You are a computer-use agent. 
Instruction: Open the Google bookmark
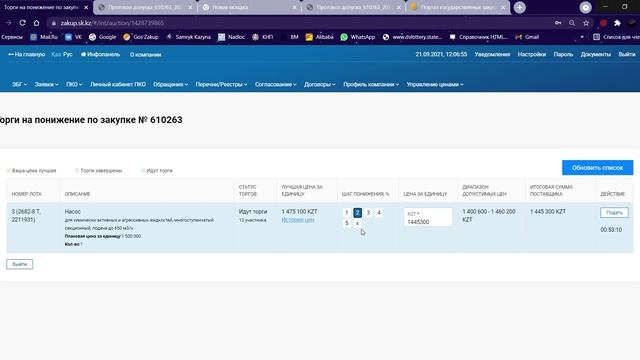(x=103, y=37)
